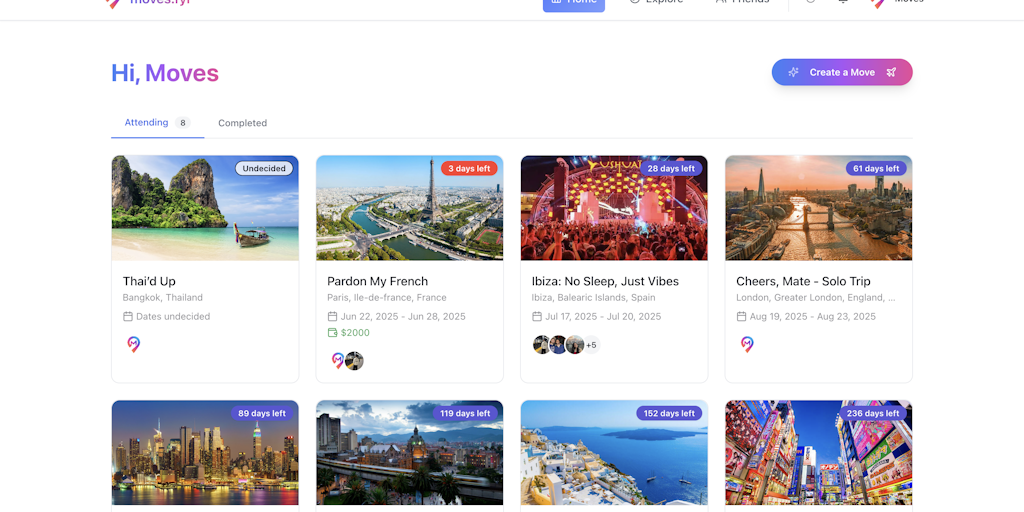Click London, Greater London, England location
Screen dimensions: 1024x512
tap(816, 298)
